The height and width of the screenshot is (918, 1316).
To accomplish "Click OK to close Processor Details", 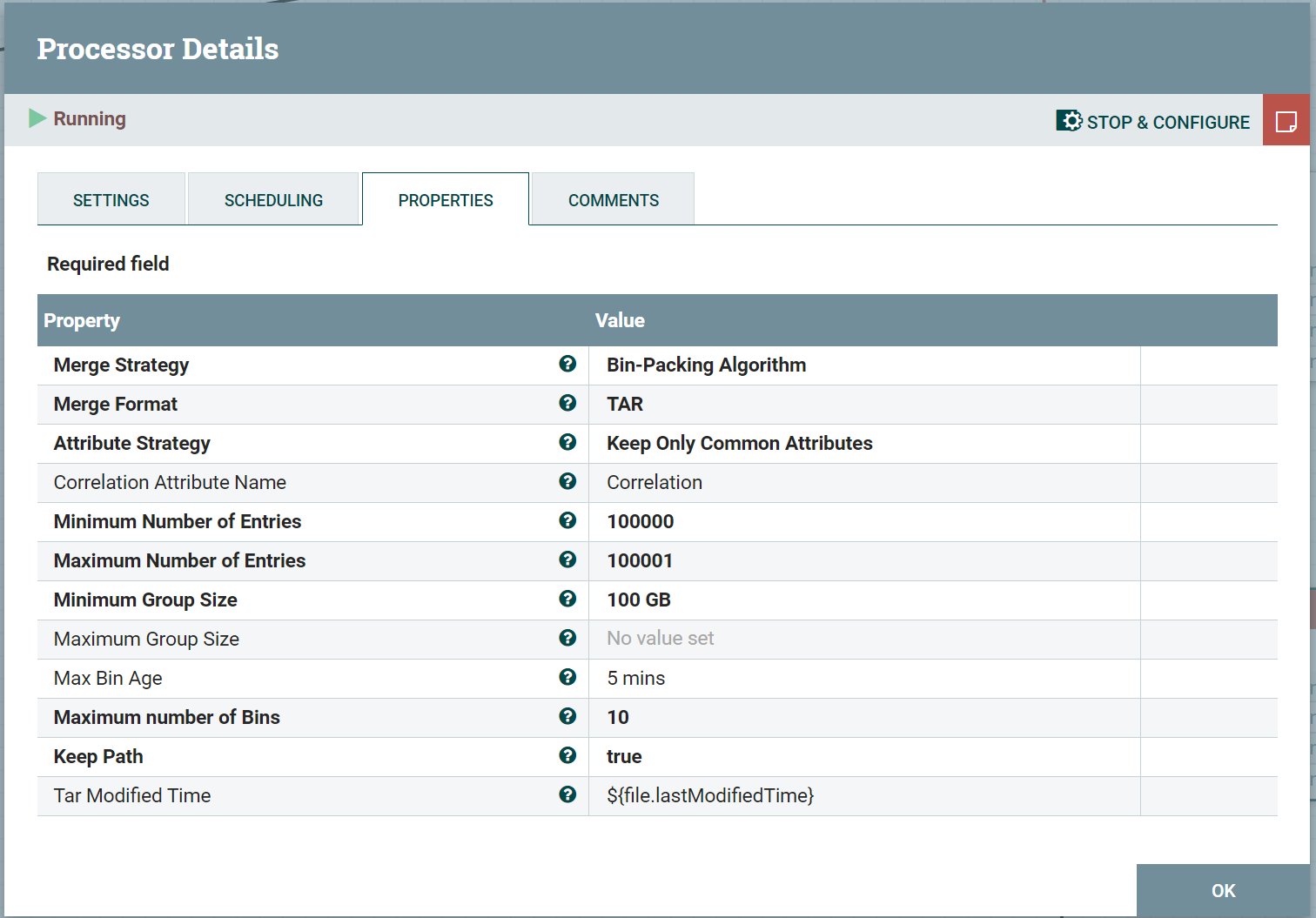I will click(x=1222, y=890).
